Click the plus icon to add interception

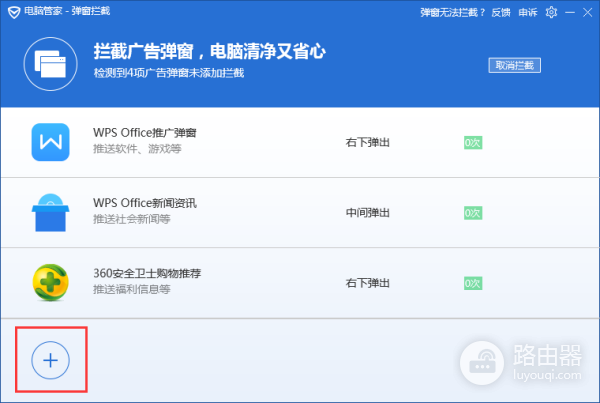(x=51, y=360)
